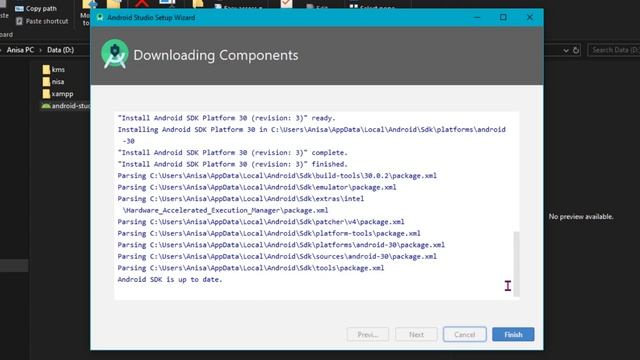Click the "Downloading Components" heading
Viewport: 640px width, 360px height.
[x=216, y=55]
